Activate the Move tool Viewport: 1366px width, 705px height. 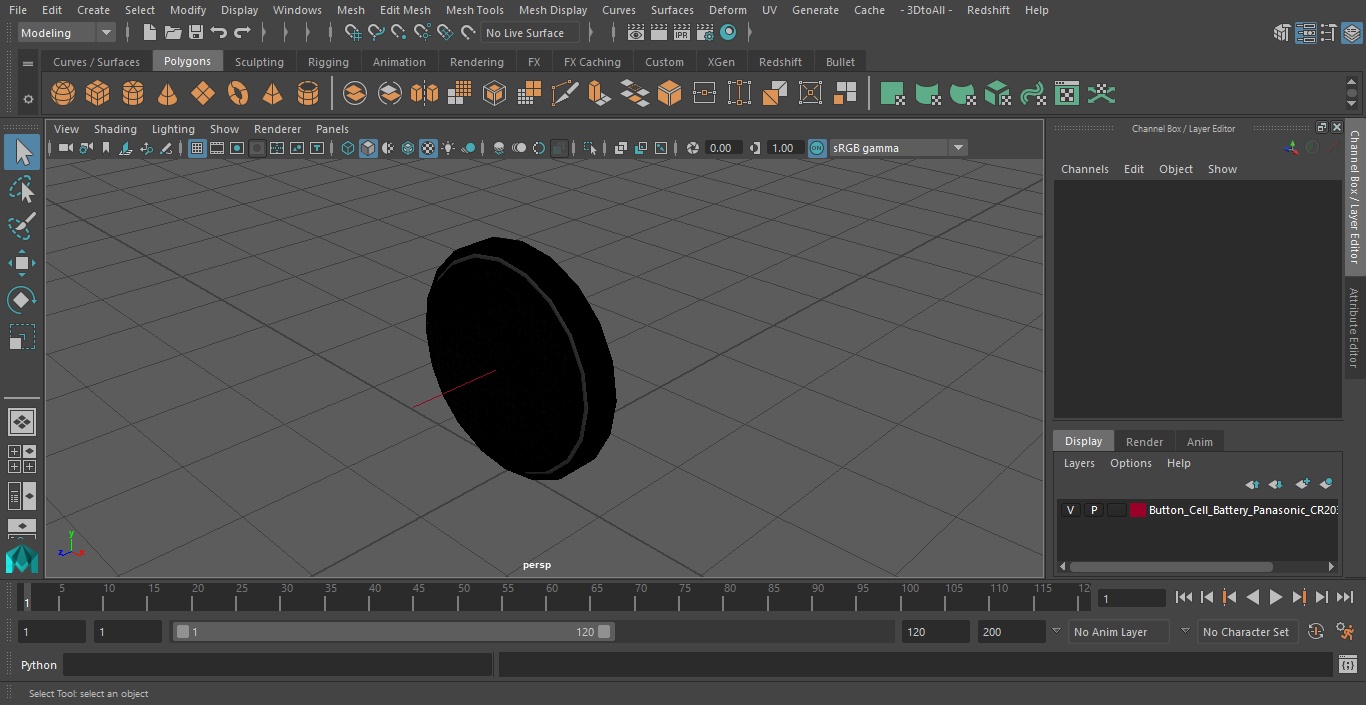[22, 263]
